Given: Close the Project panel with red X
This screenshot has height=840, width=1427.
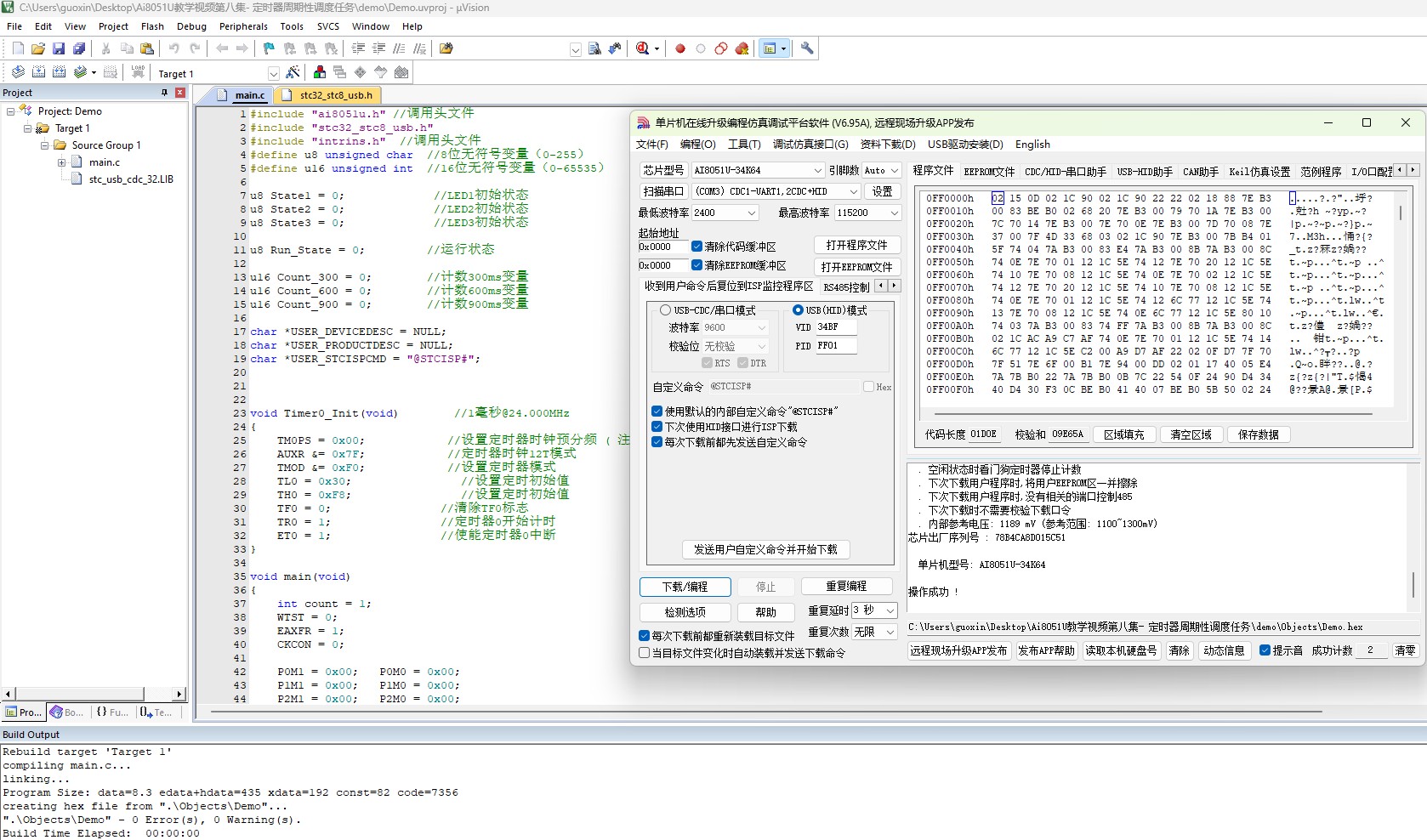Looking at the screenshot, I should coord(180,92).
